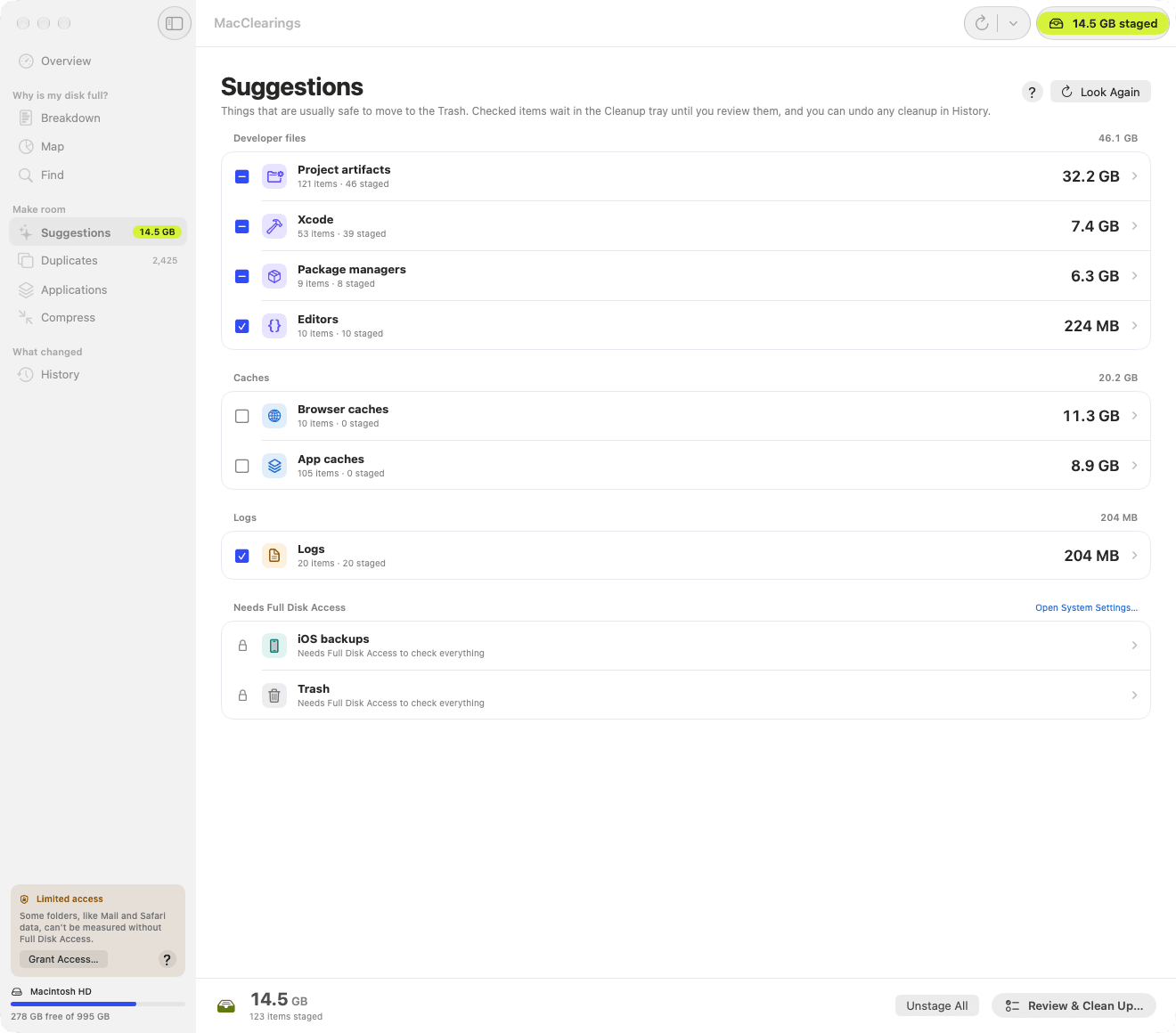Expand the Logs row chevron

tap(1134, 556)
